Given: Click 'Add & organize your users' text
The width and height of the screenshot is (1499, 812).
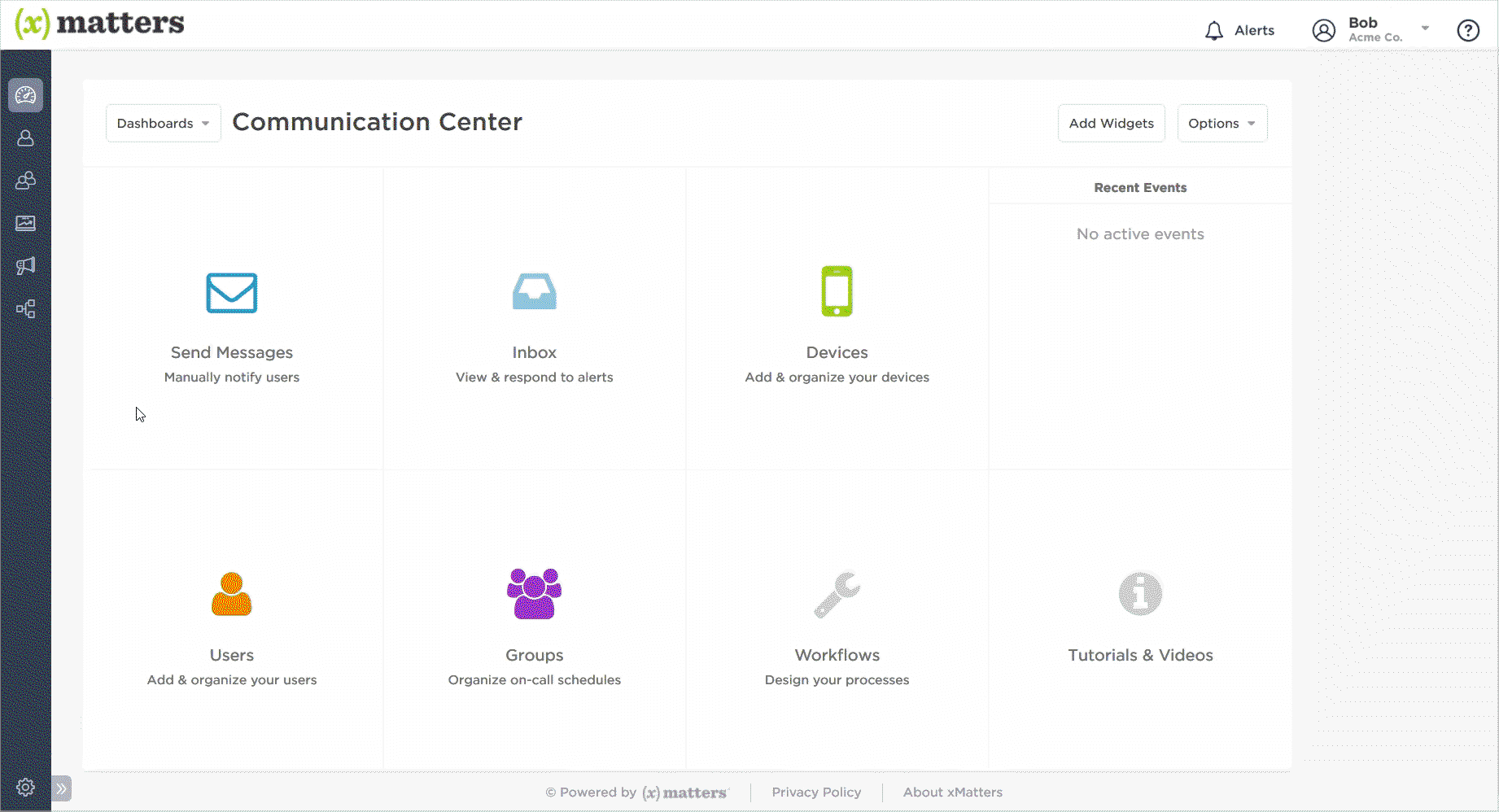Looking at the screenshot, I should pos(232,680).
